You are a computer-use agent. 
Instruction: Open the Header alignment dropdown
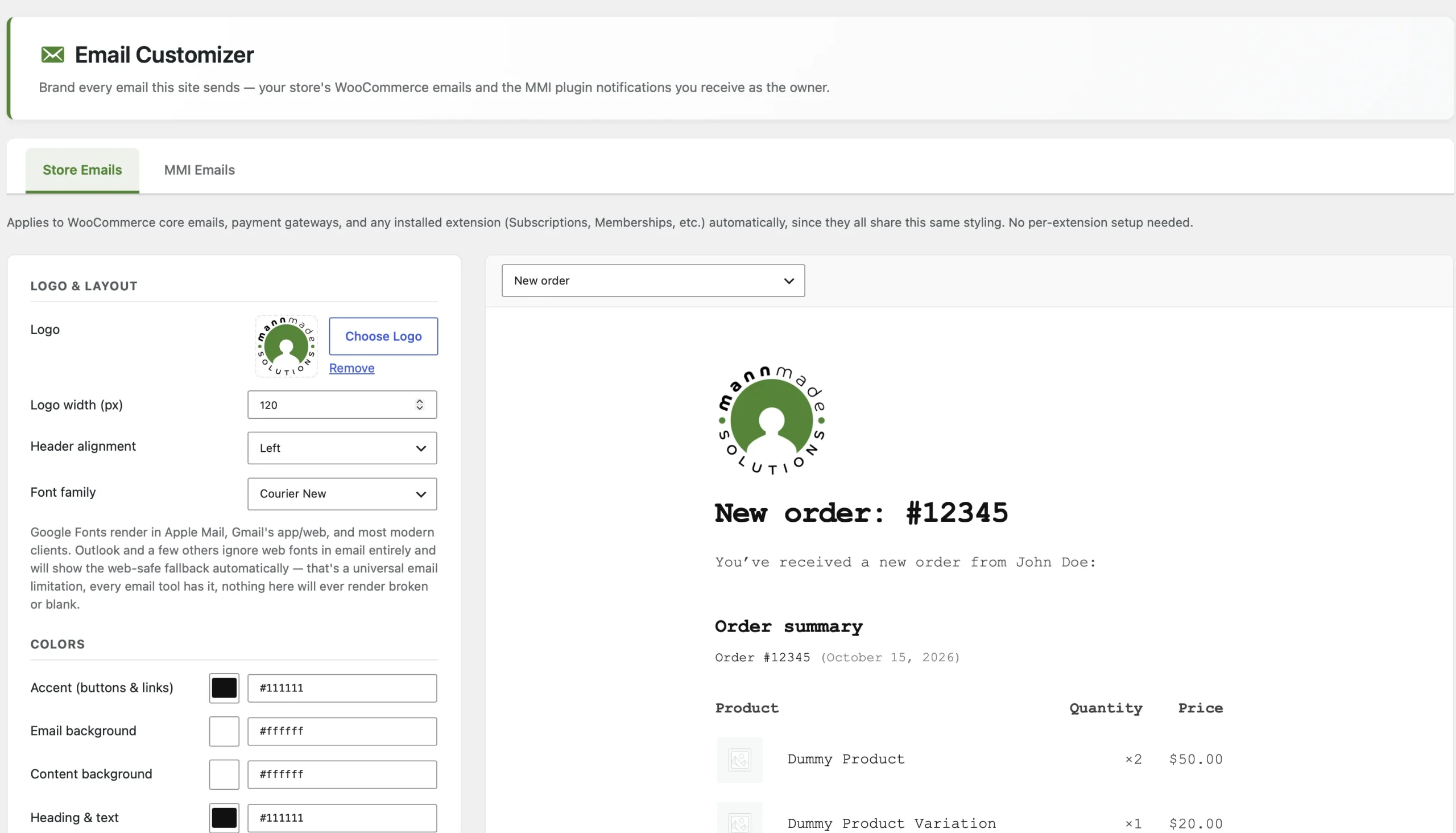point(342,448)
